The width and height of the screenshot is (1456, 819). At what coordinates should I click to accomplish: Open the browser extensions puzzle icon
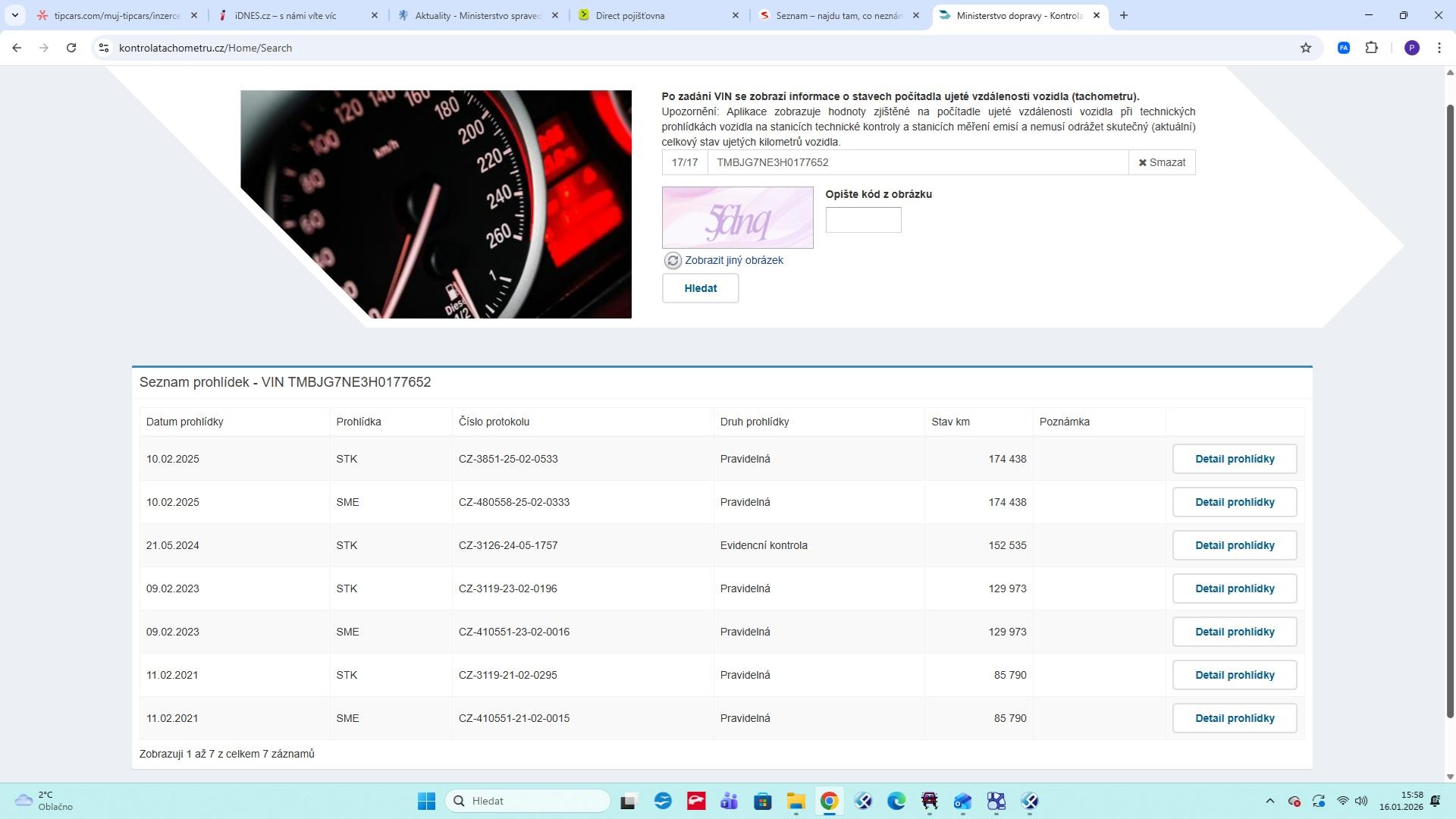[x=1371, y=48]
